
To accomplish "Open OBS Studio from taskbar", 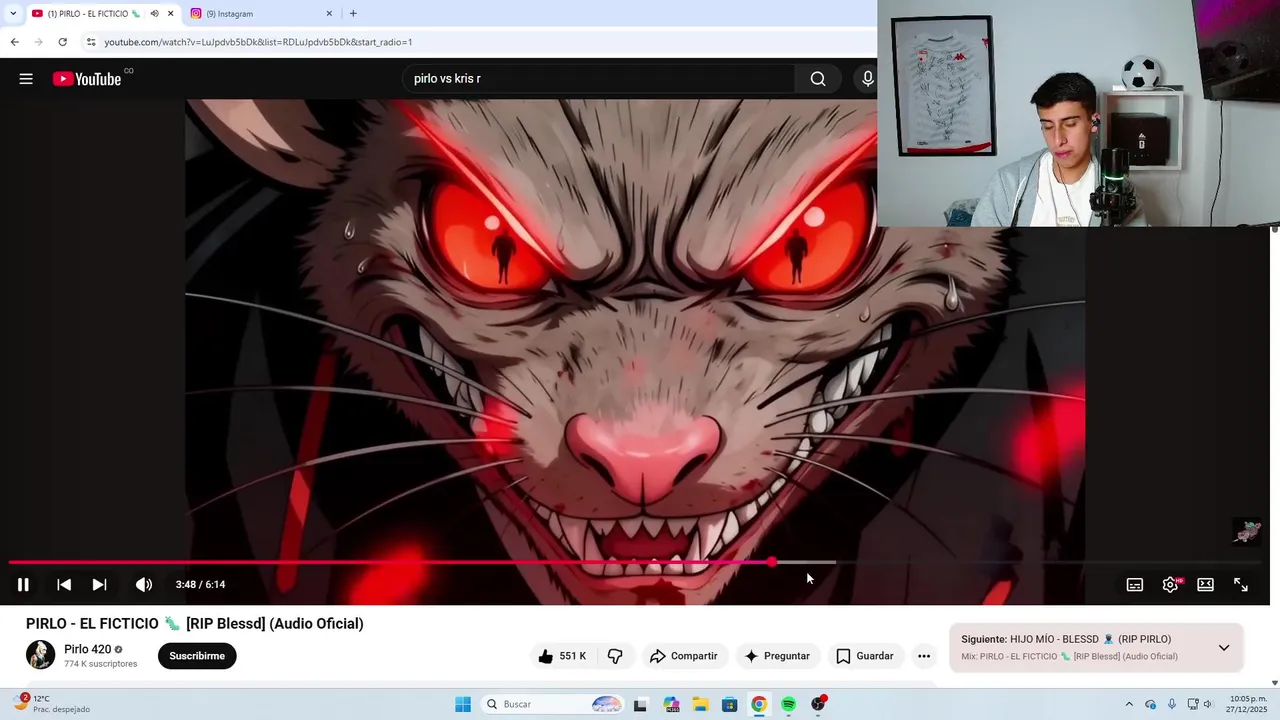I will tap(818, 704).
